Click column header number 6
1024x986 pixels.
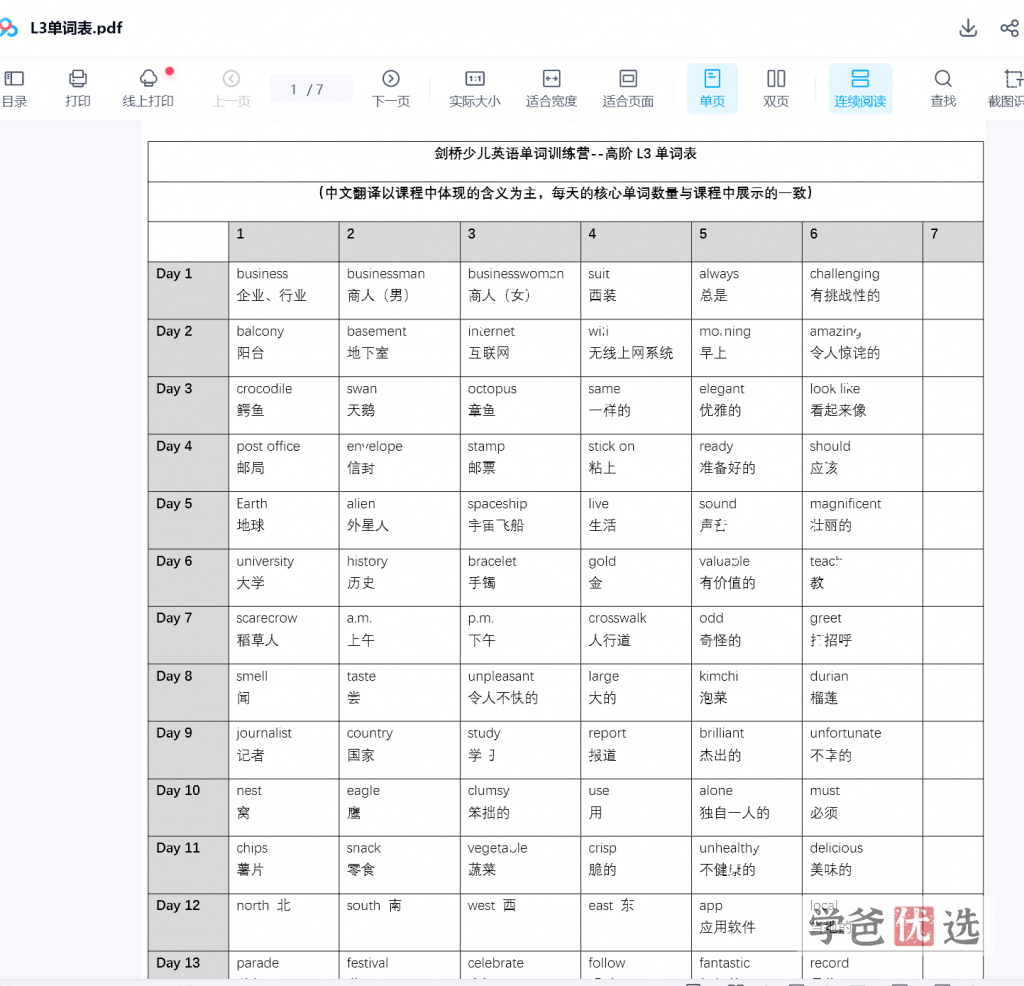tap(862, 241)
